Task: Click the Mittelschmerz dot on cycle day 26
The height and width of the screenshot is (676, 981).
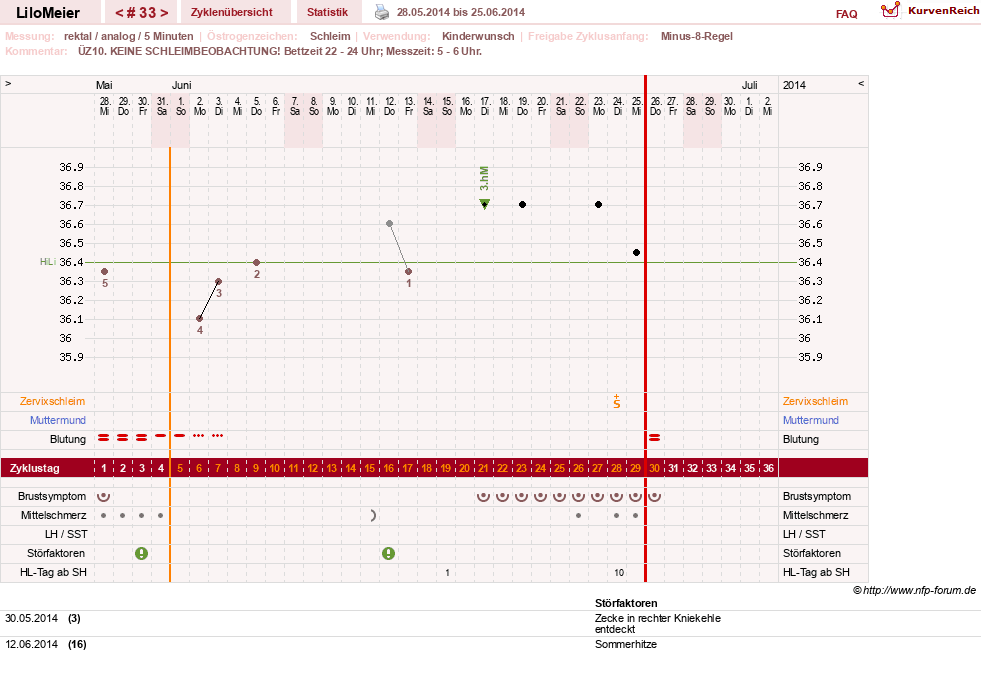Action: (x=579, y=516)
